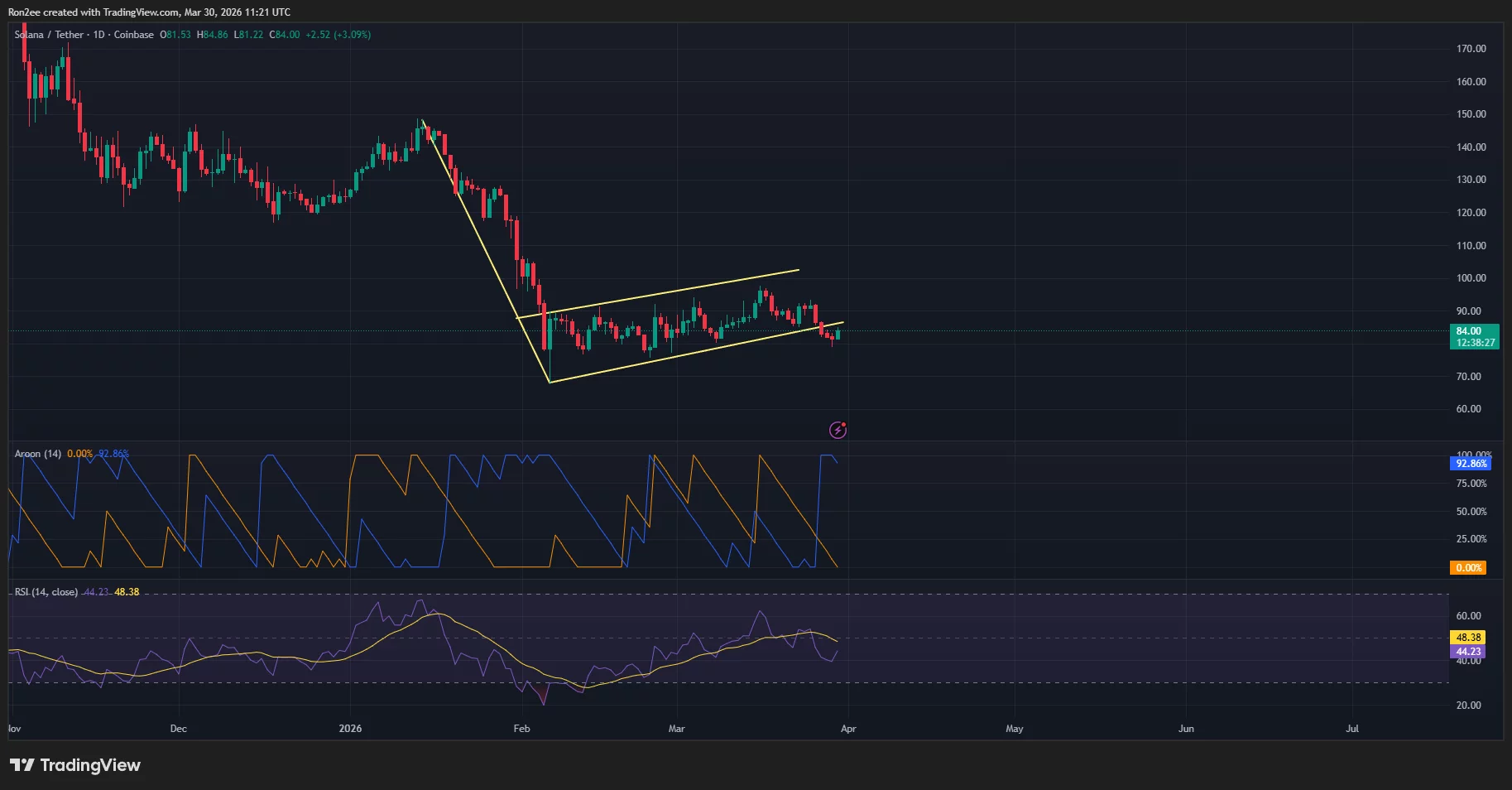The height and width of the screenshot is (790, 1512).
Task: Open the '1D' timeframe selector in the legend
Action: [99, 35]
